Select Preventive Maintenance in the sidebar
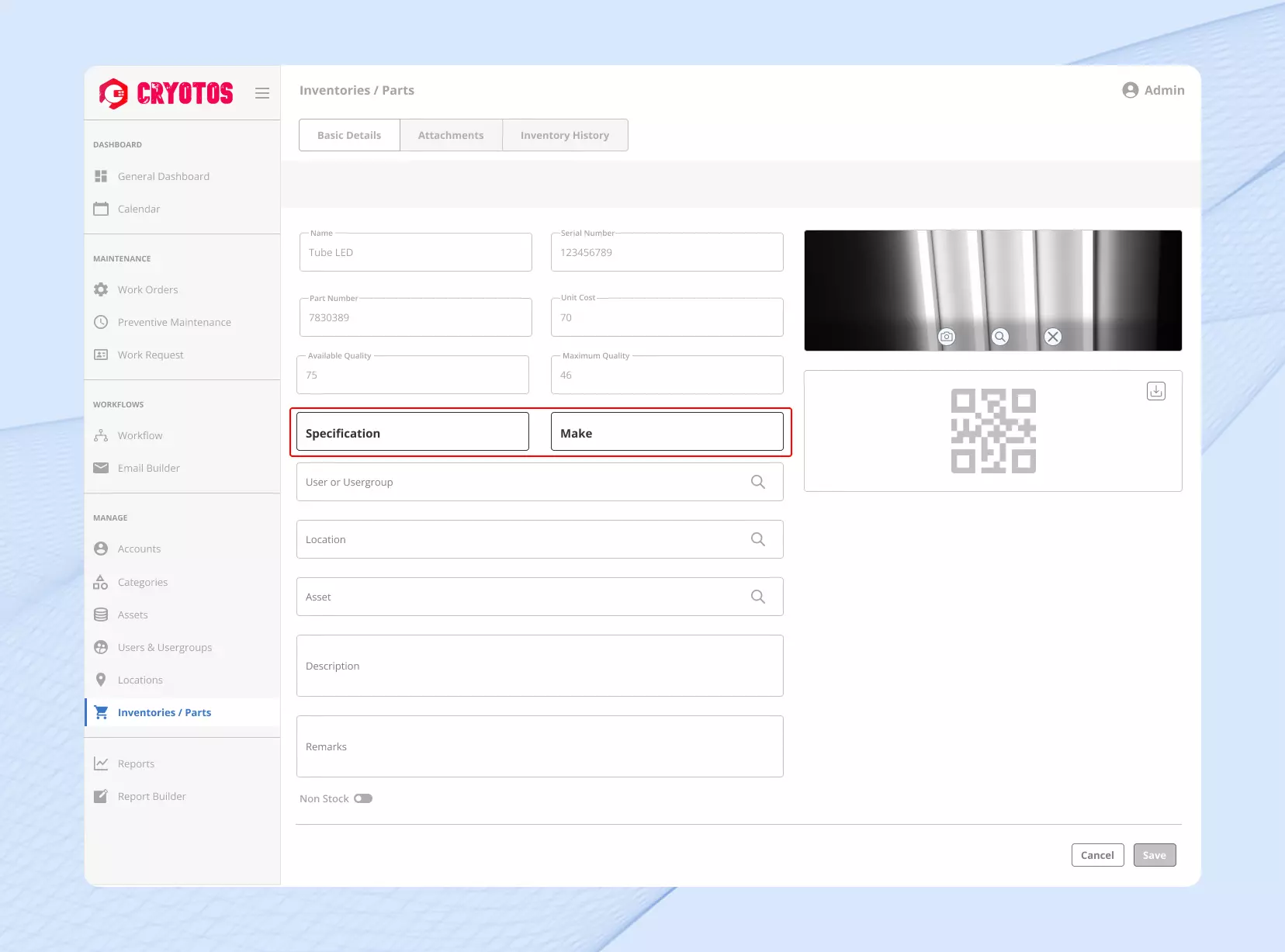1285x952 pixels. [174, 322]
